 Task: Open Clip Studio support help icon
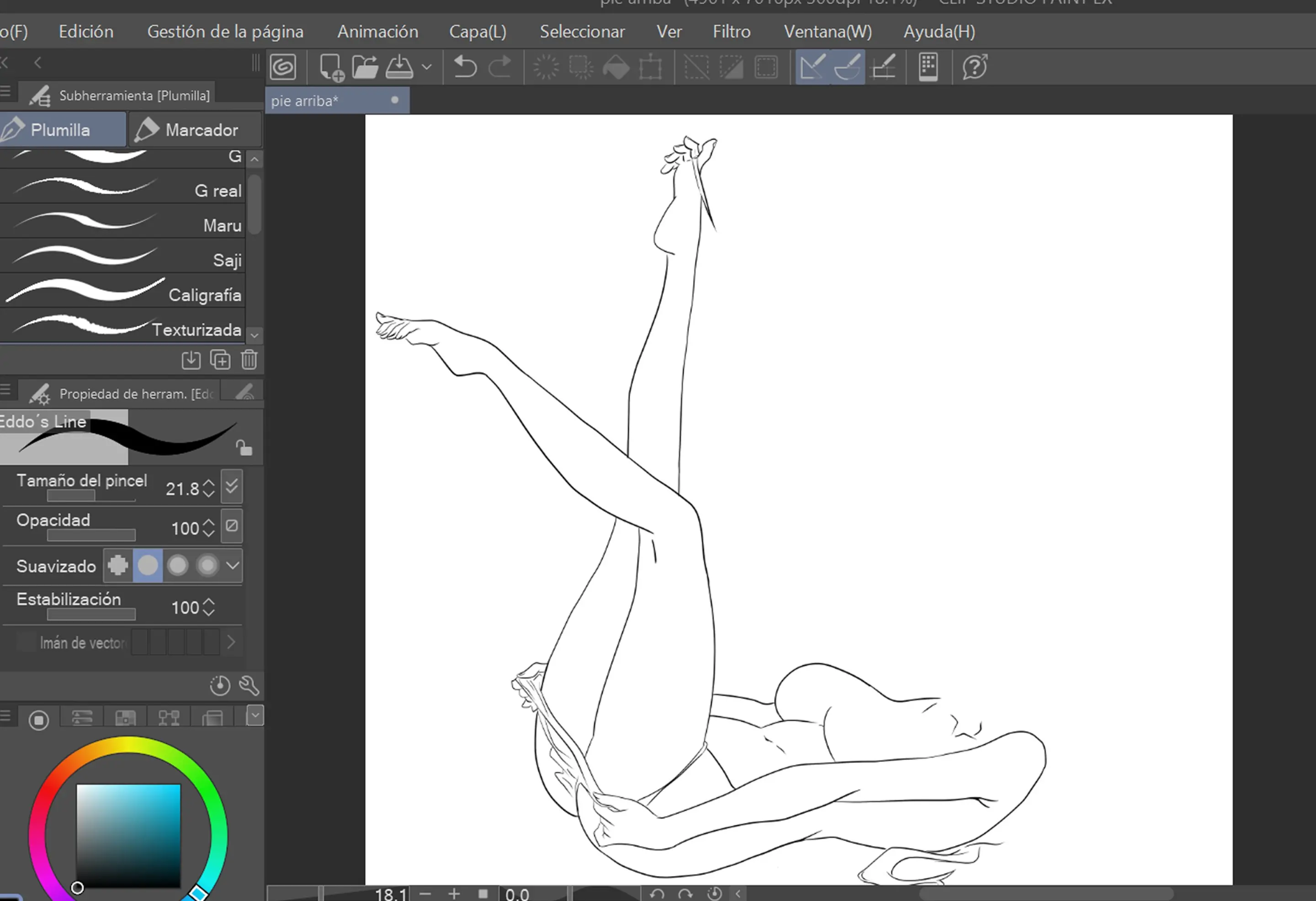click(x=975, y=68)
